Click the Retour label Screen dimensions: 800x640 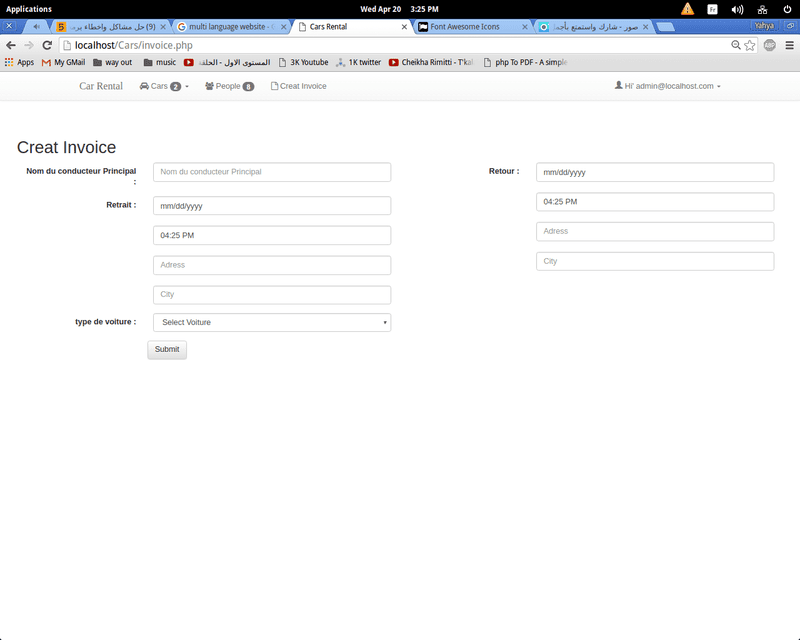504,171
